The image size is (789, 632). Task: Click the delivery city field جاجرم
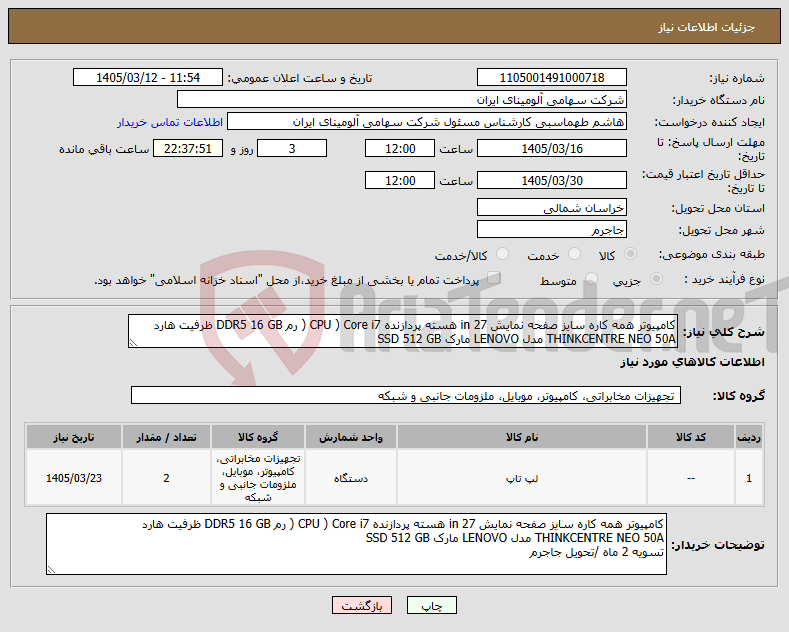552,229
